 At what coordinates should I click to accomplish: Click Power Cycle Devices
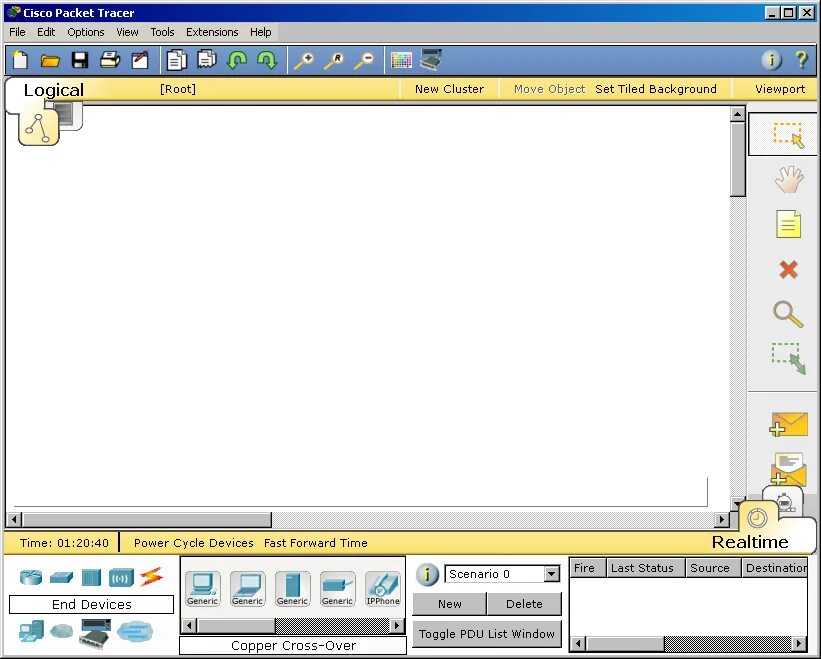194,543
